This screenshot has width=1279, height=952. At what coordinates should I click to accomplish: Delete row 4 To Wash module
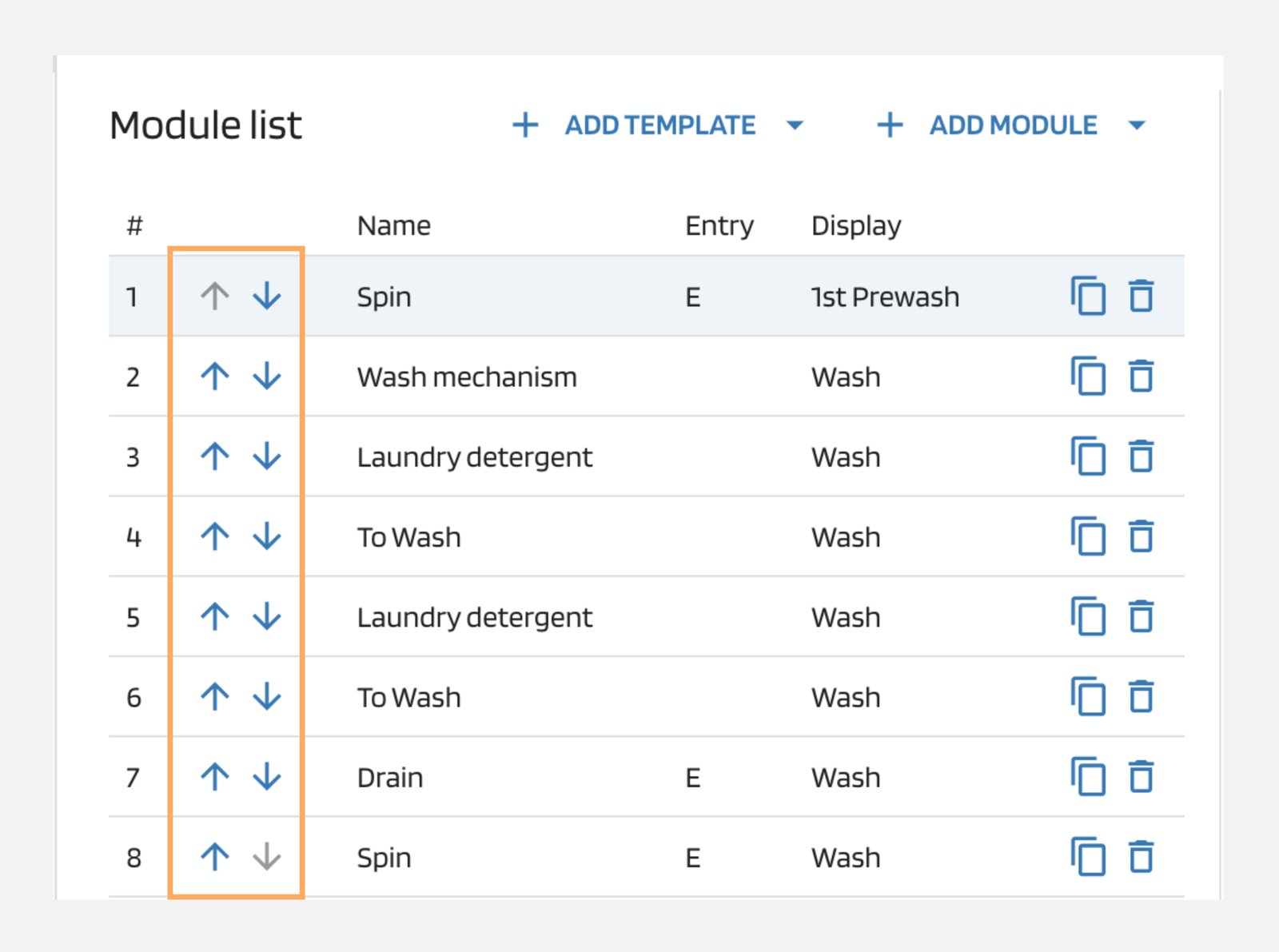1141,536
